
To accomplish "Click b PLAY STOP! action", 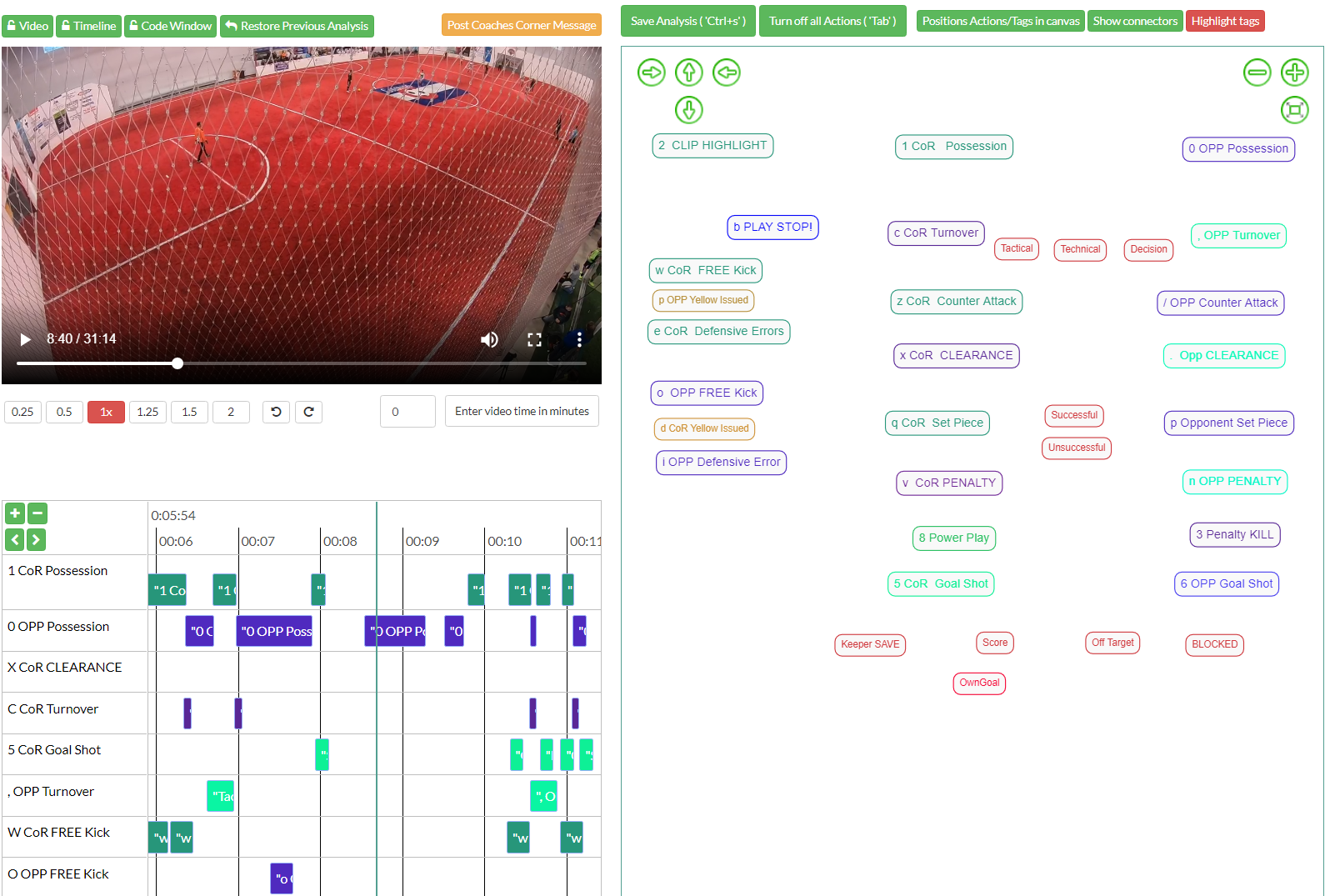I will pos(772,228).
